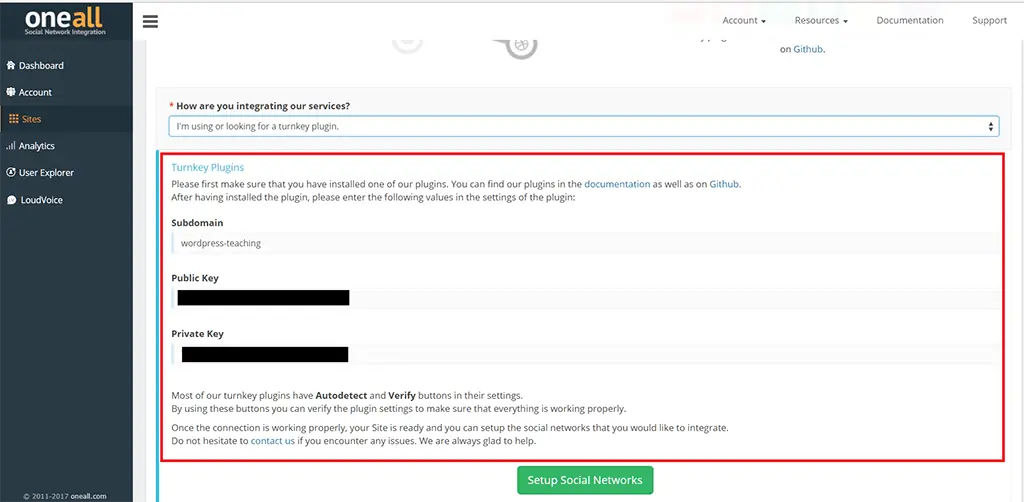Click the Sites grid icon
Image resolution: width=1024 pixels, height=502 pixels.
pyautogui.click(x=14, y=119)
